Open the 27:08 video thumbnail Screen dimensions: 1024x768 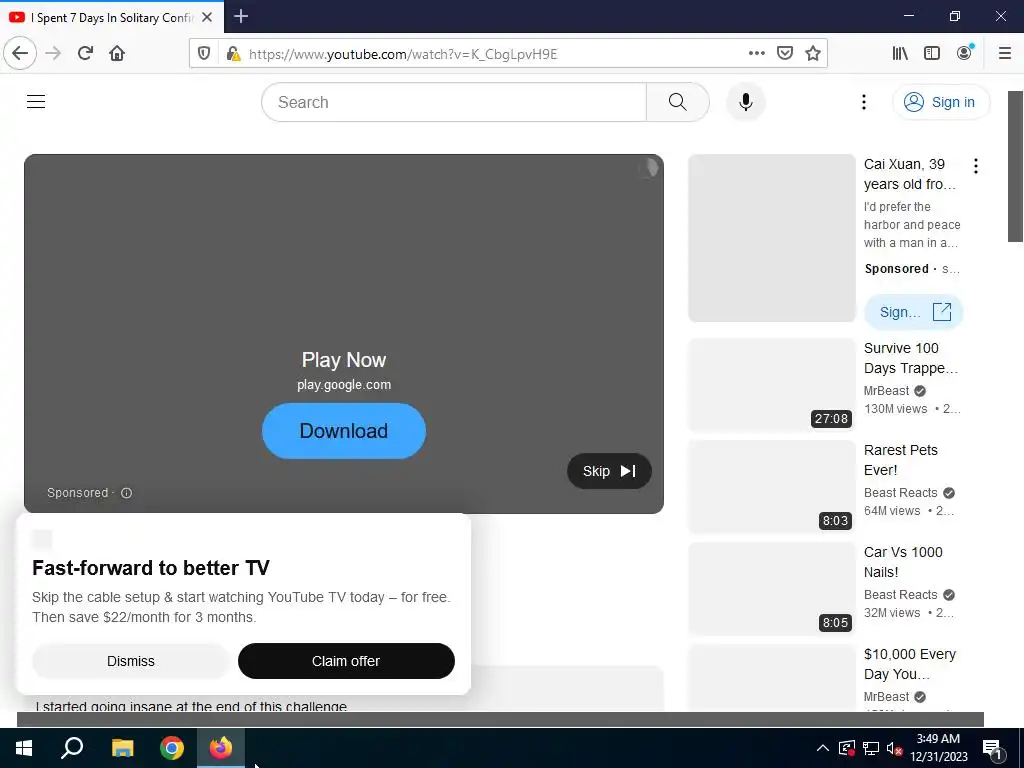coord(771,385)
